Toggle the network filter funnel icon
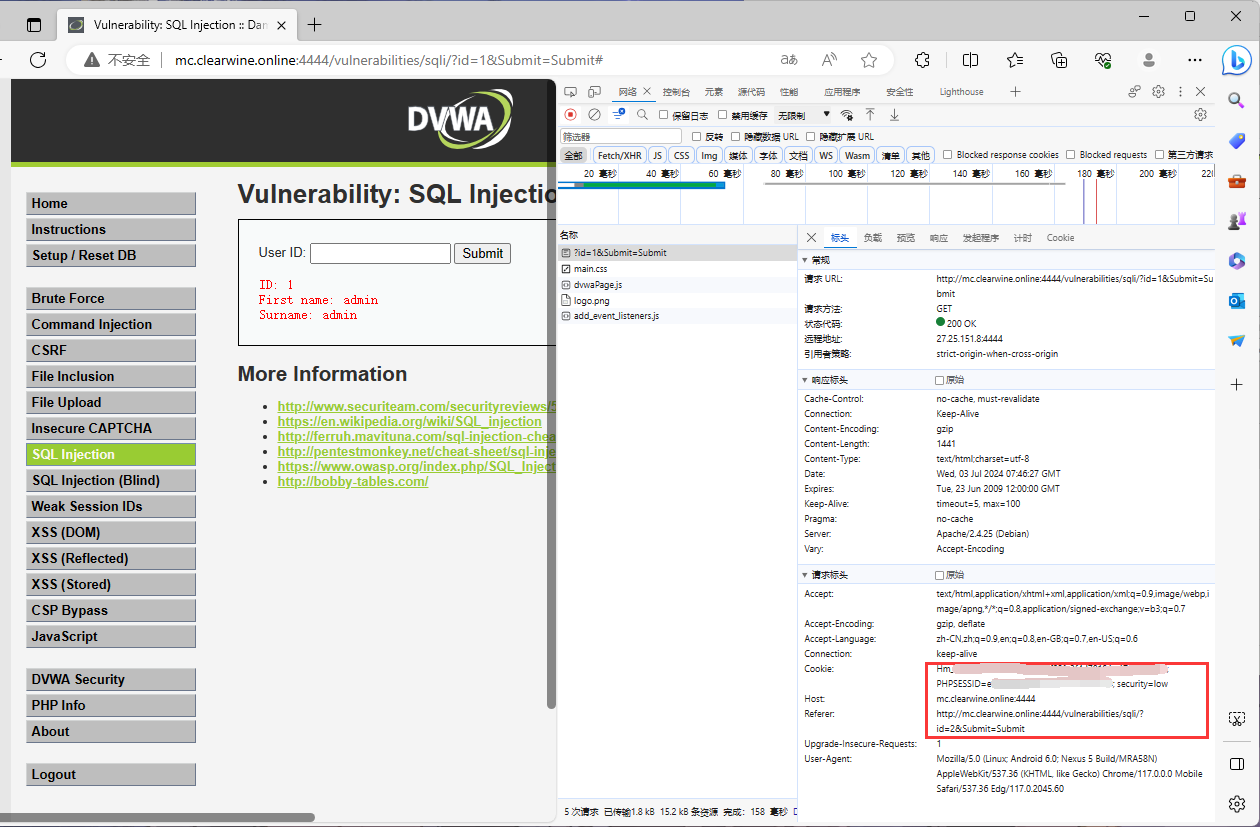 (619, 115)
